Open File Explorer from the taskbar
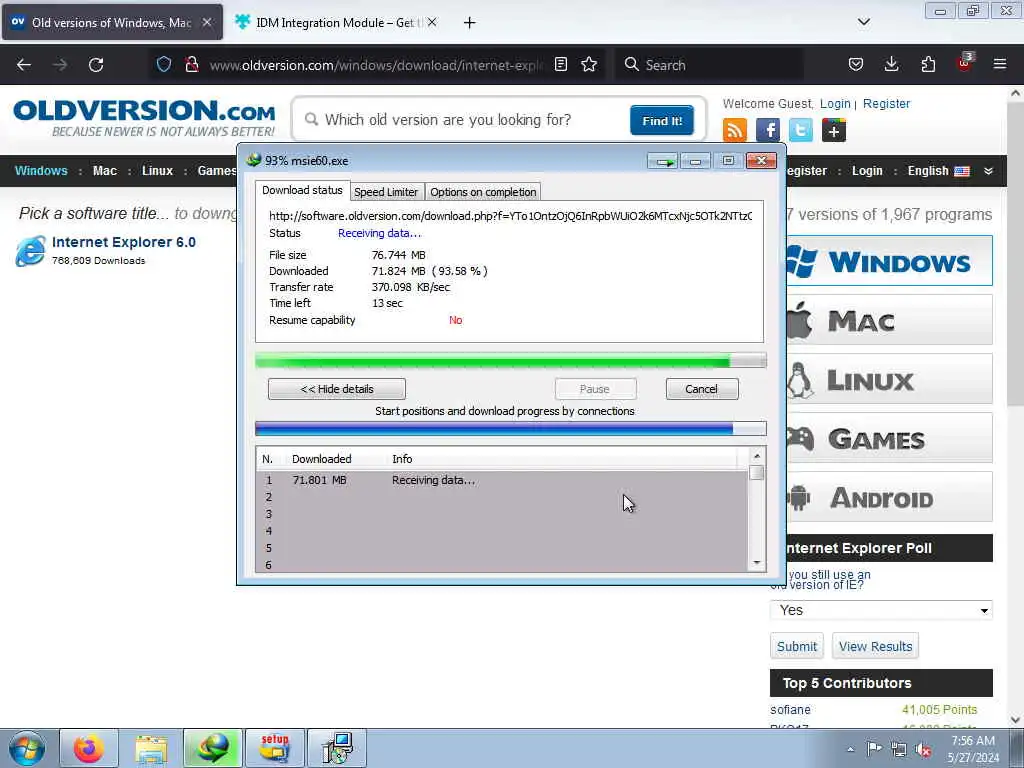The height and width of the screenshot is (768, 1024). [151, 748]
